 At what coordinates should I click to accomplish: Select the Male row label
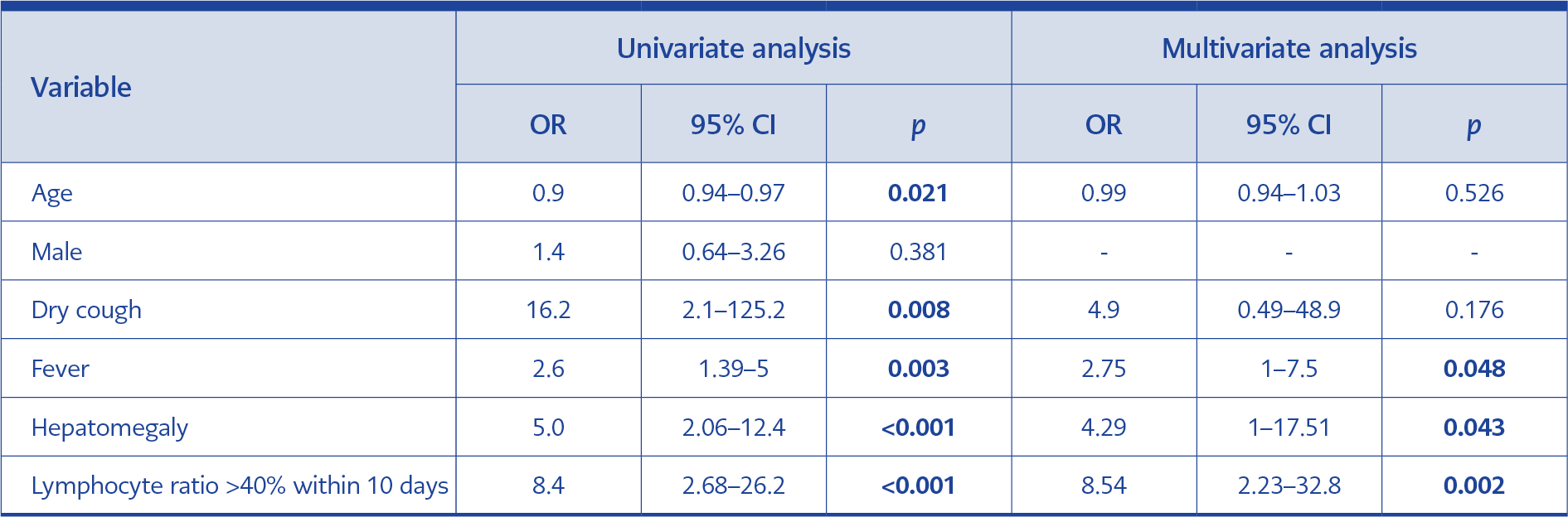point(56,252)
